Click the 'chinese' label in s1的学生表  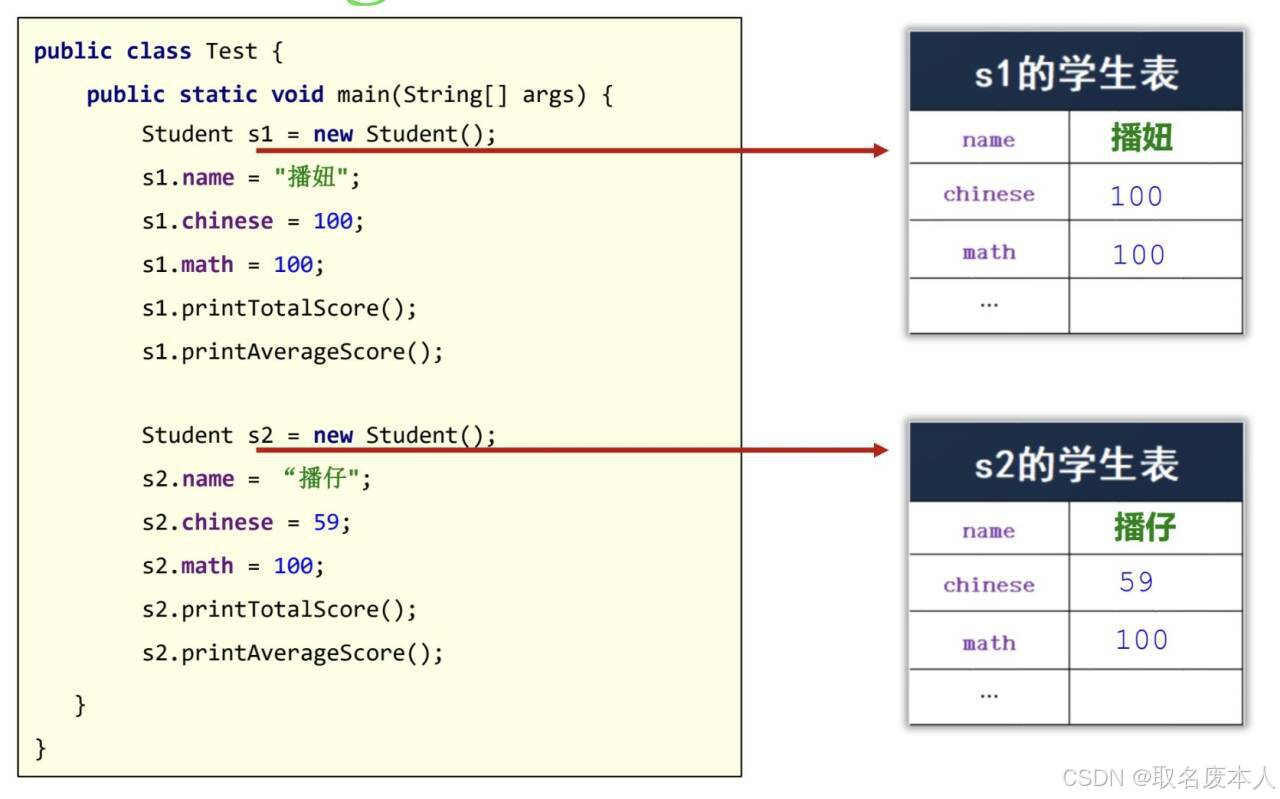(x=989, y=193)
